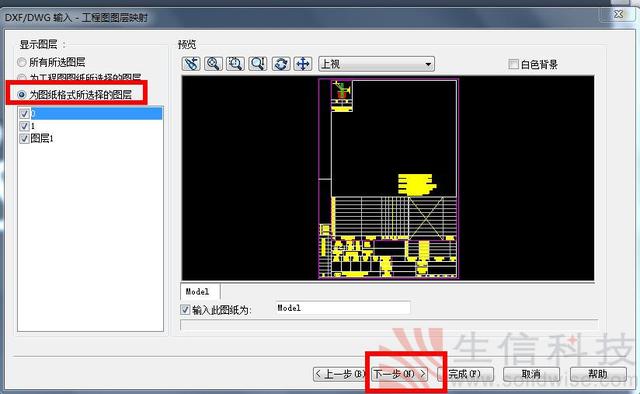Select the 所有所选图层 radio button
Viewport: 640px width, 394px height.
[x=22, y=62]
